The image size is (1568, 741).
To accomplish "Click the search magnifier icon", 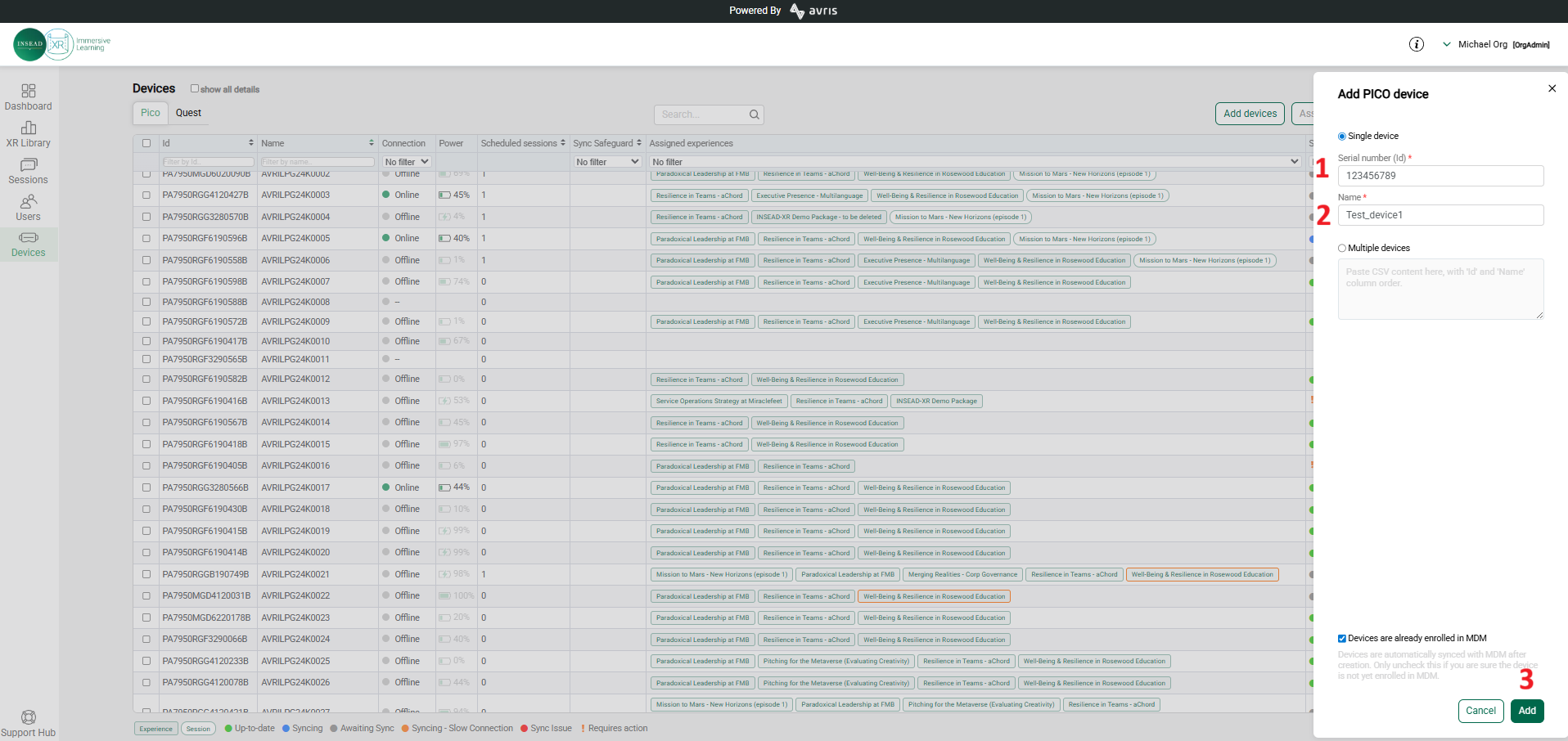I will [755, 115].
